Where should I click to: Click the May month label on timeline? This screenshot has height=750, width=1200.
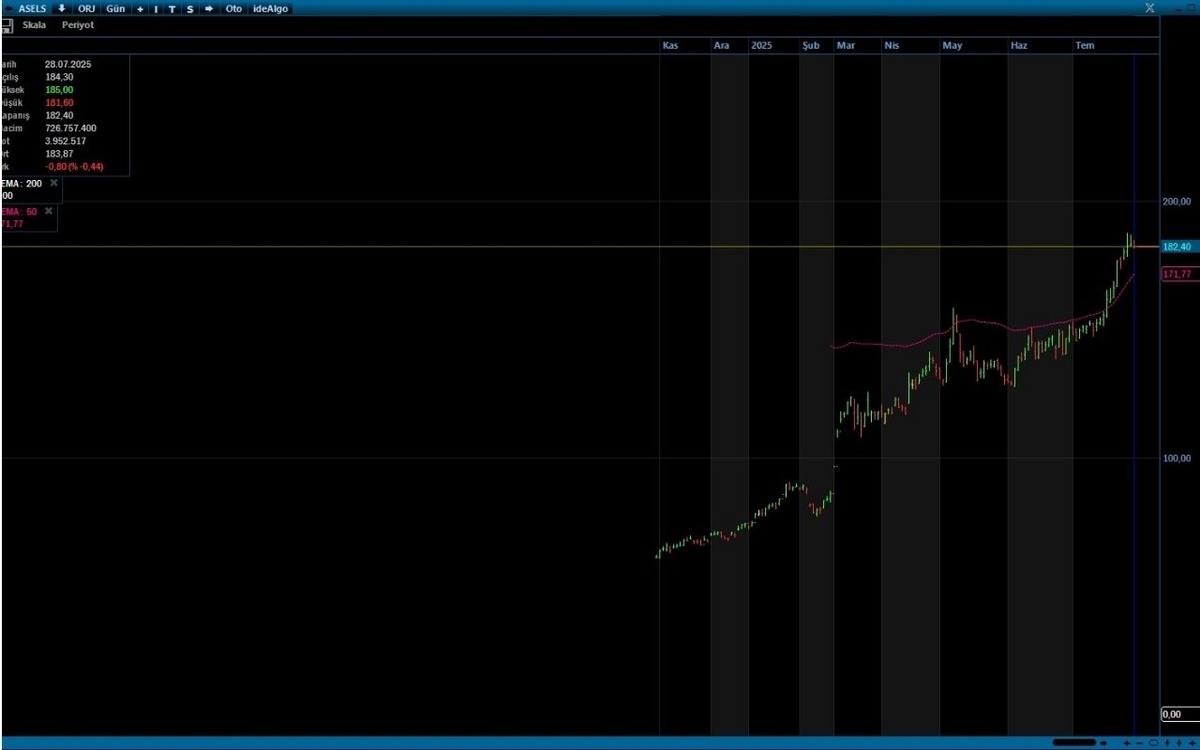tap(952, 46)
